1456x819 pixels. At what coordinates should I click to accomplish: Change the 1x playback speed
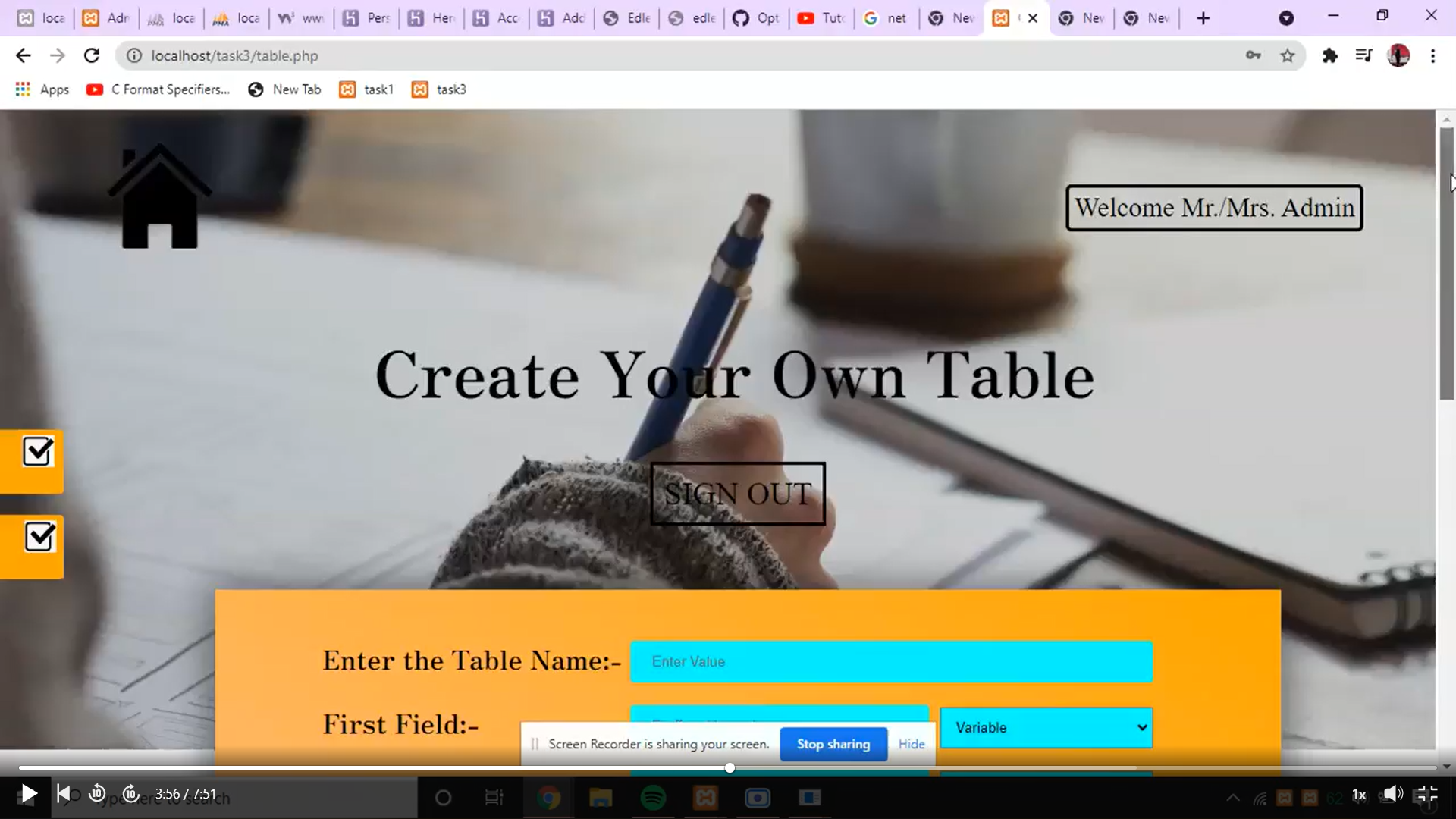point(1359,795)
